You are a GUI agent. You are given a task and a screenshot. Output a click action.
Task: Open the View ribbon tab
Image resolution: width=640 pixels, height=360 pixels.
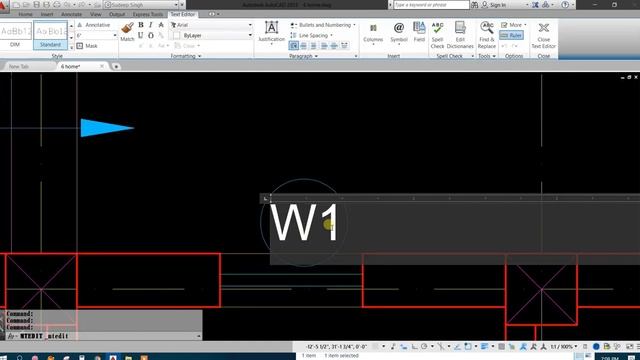(x=96, y=14)
